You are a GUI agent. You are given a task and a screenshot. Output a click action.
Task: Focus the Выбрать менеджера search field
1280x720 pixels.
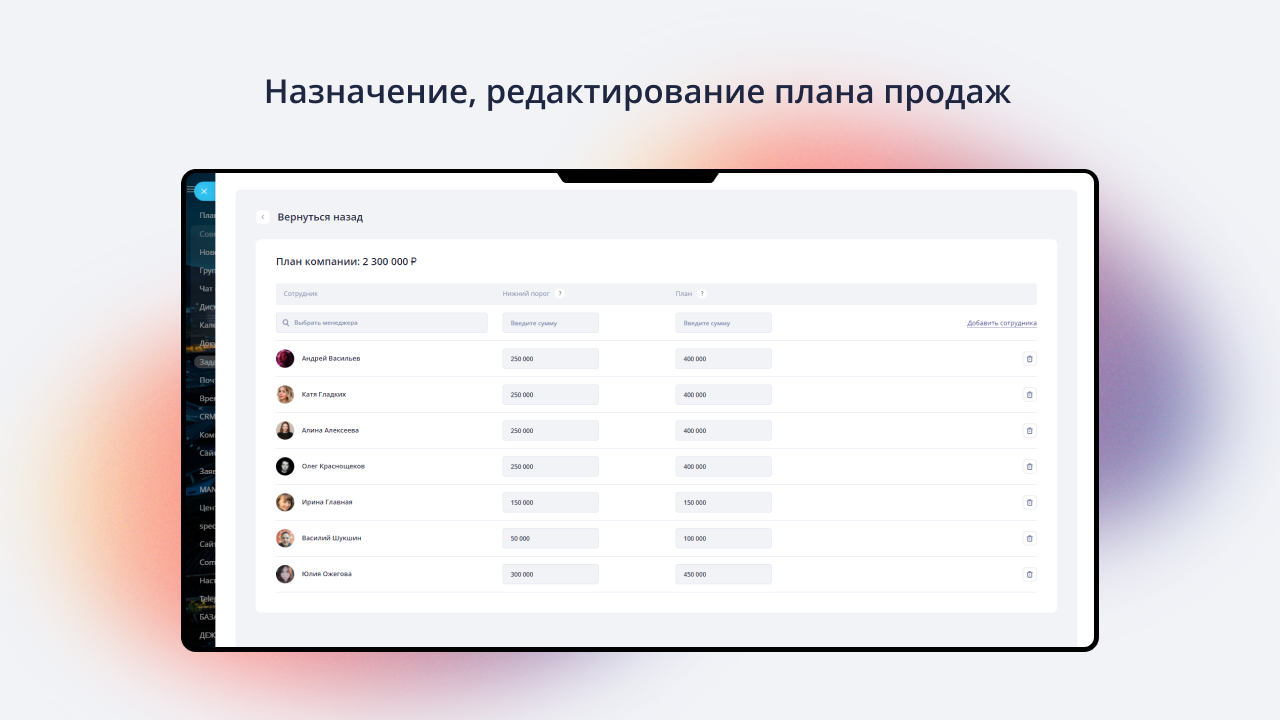point(382,323)
